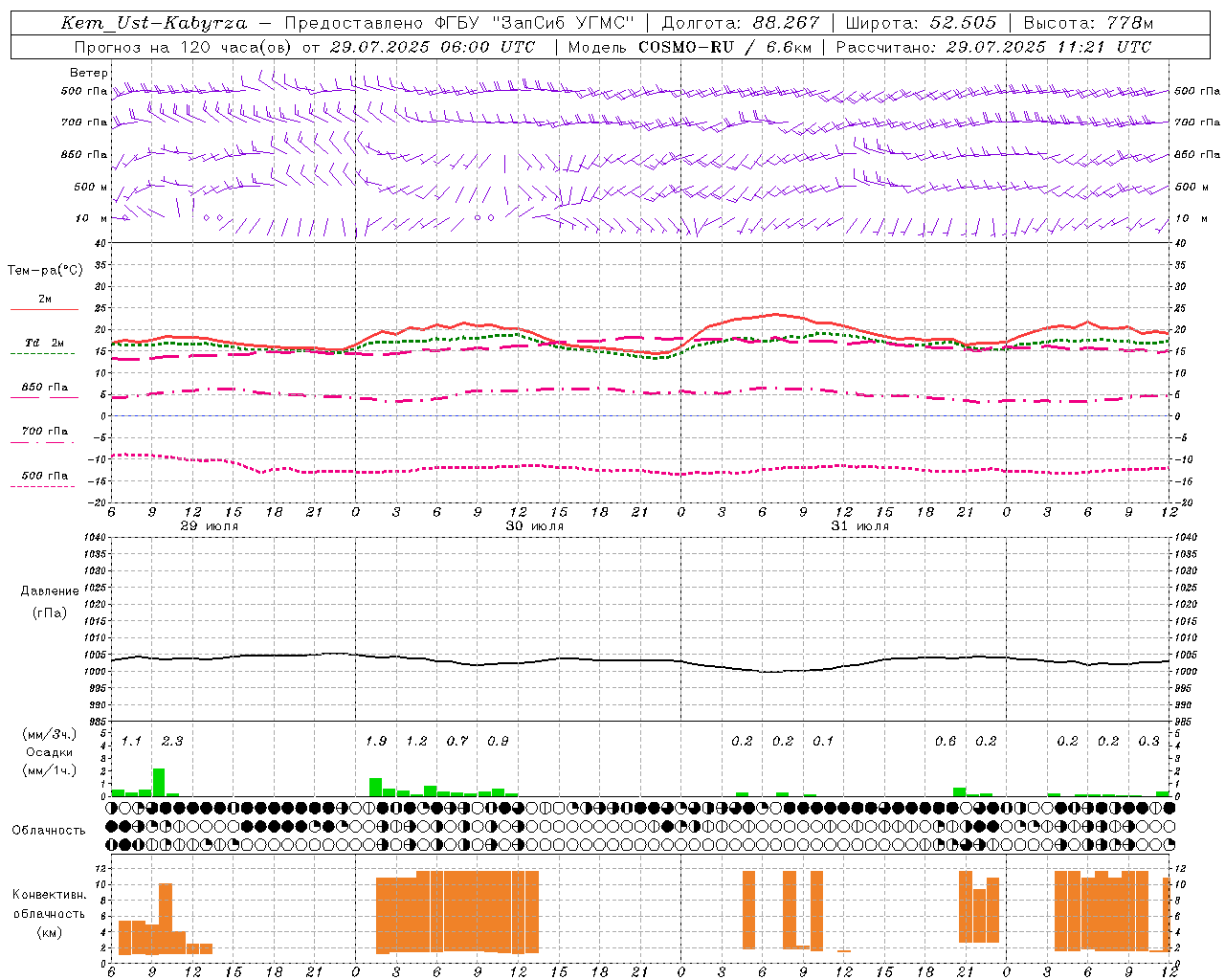Click the Высота: 778м value
Viewport: 1225px width, 980px height.
[1088, 23]
